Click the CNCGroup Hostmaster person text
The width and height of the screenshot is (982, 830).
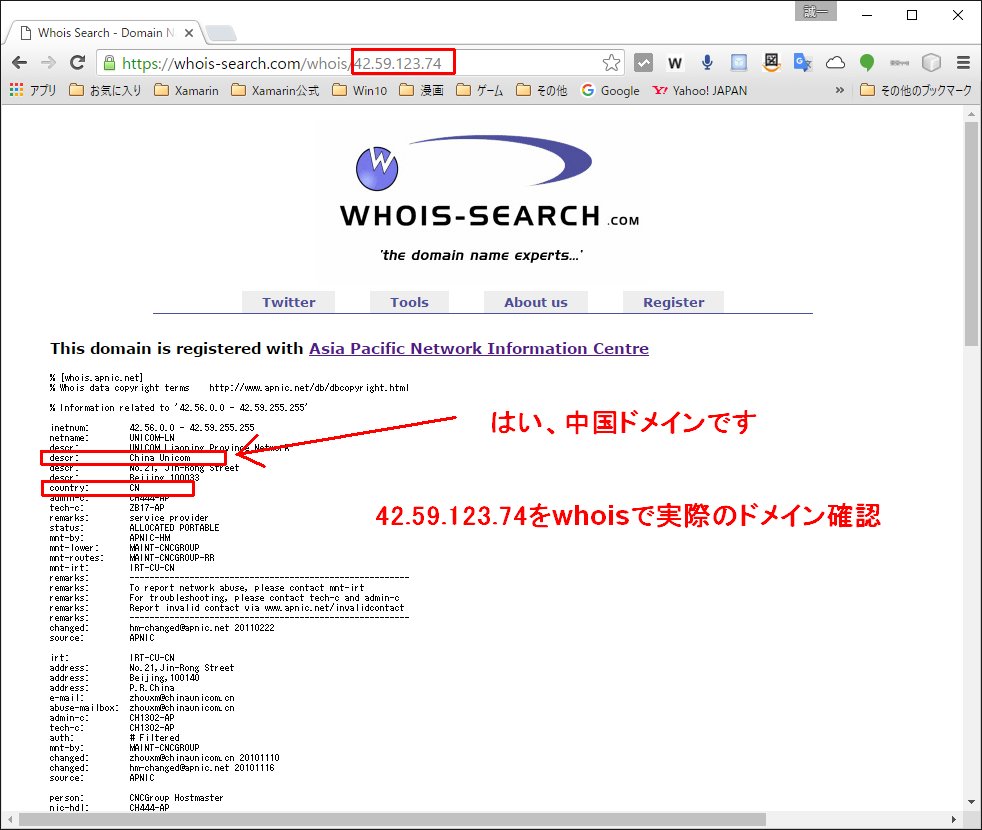coord(177,798)
